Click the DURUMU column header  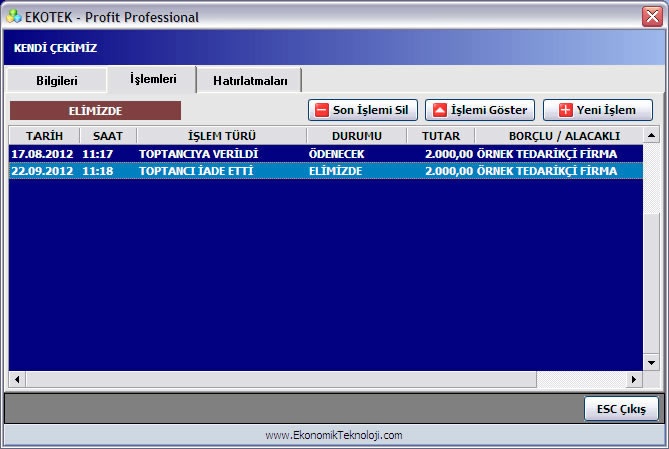[x=357, y=136]
